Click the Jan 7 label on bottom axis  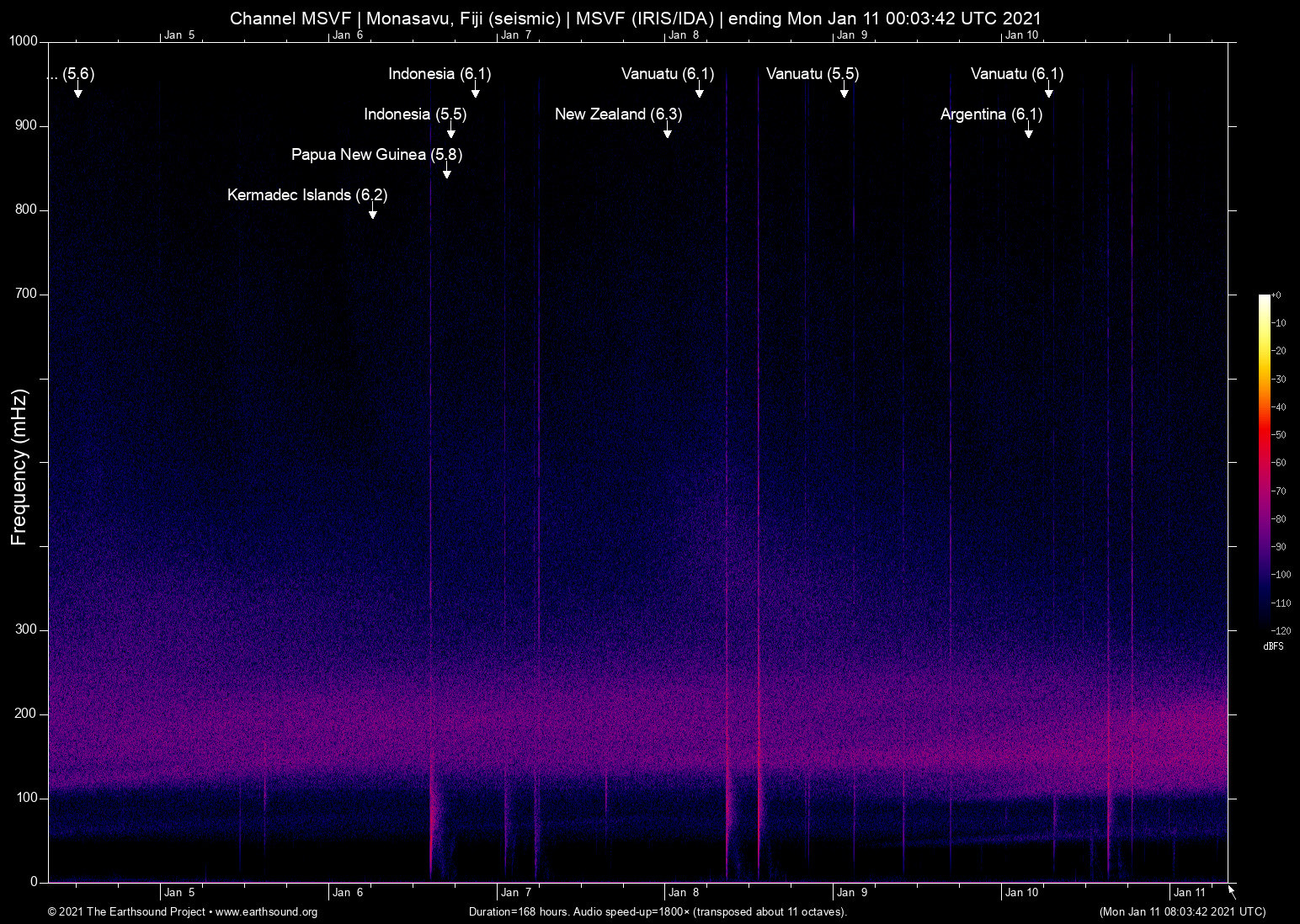[516, 892]
